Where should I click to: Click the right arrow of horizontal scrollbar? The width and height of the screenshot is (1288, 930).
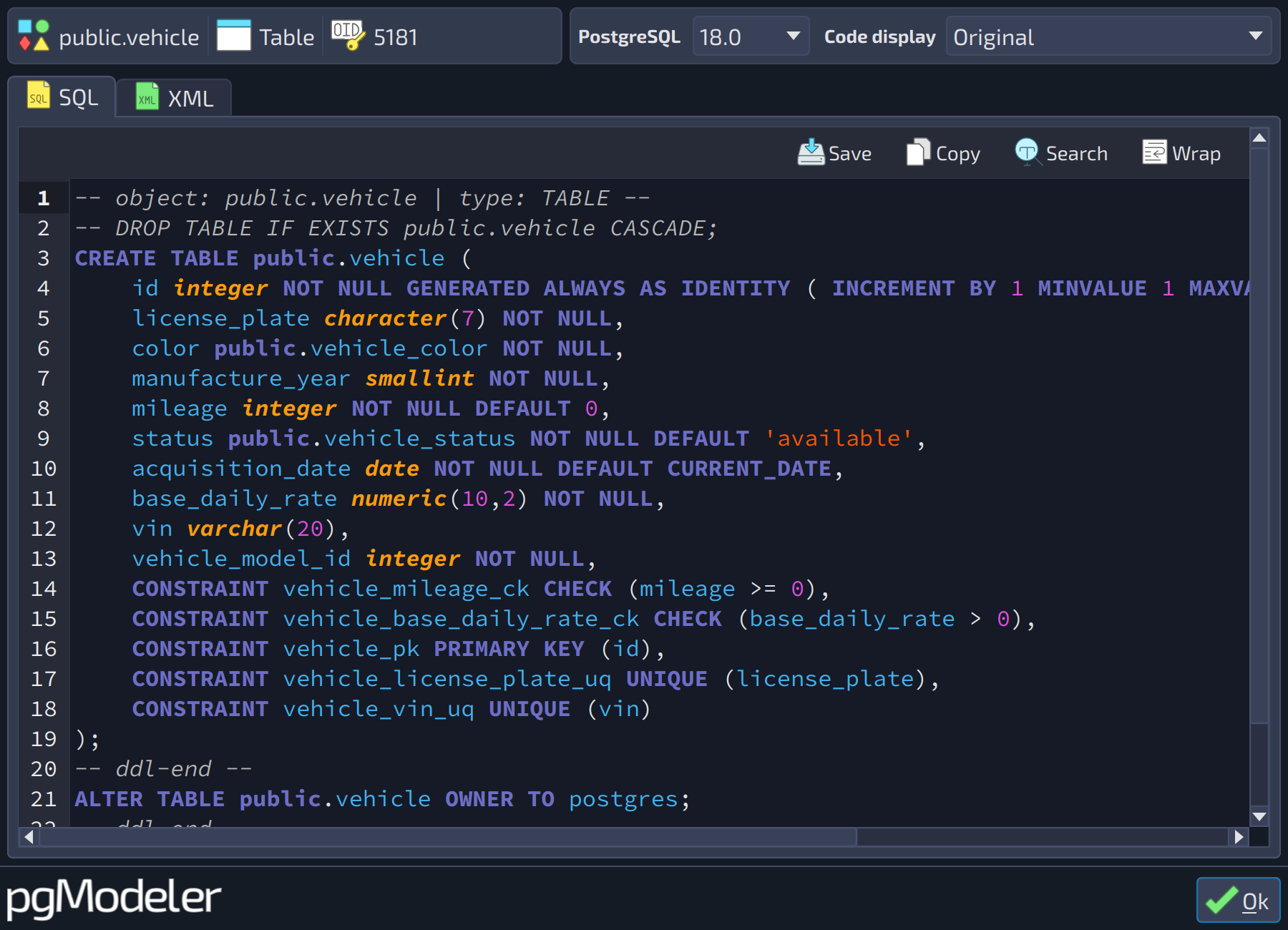[1239, 836]
